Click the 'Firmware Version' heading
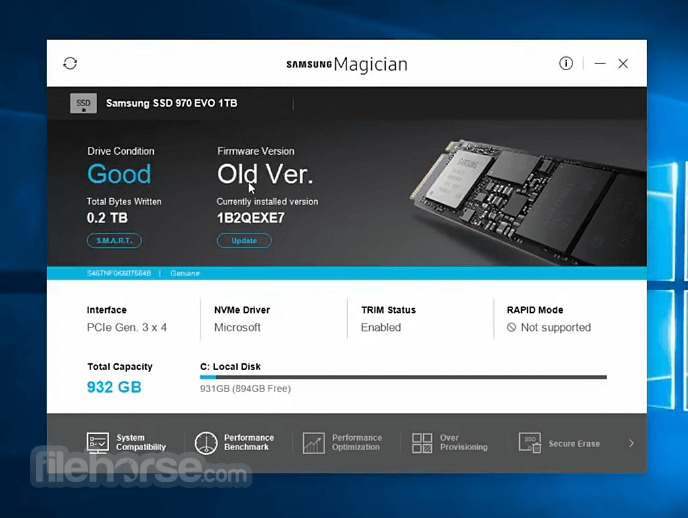 tap(256, 151)
